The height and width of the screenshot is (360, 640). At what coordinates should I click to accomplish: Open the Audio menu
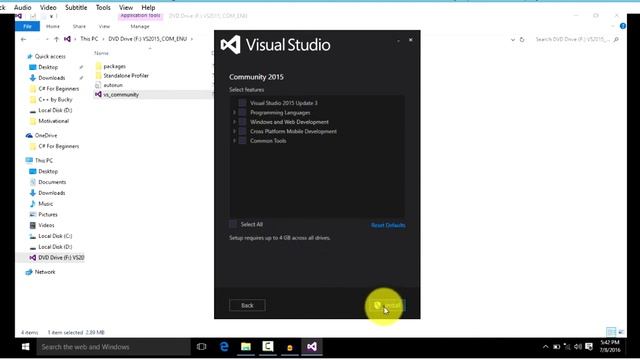22,7
